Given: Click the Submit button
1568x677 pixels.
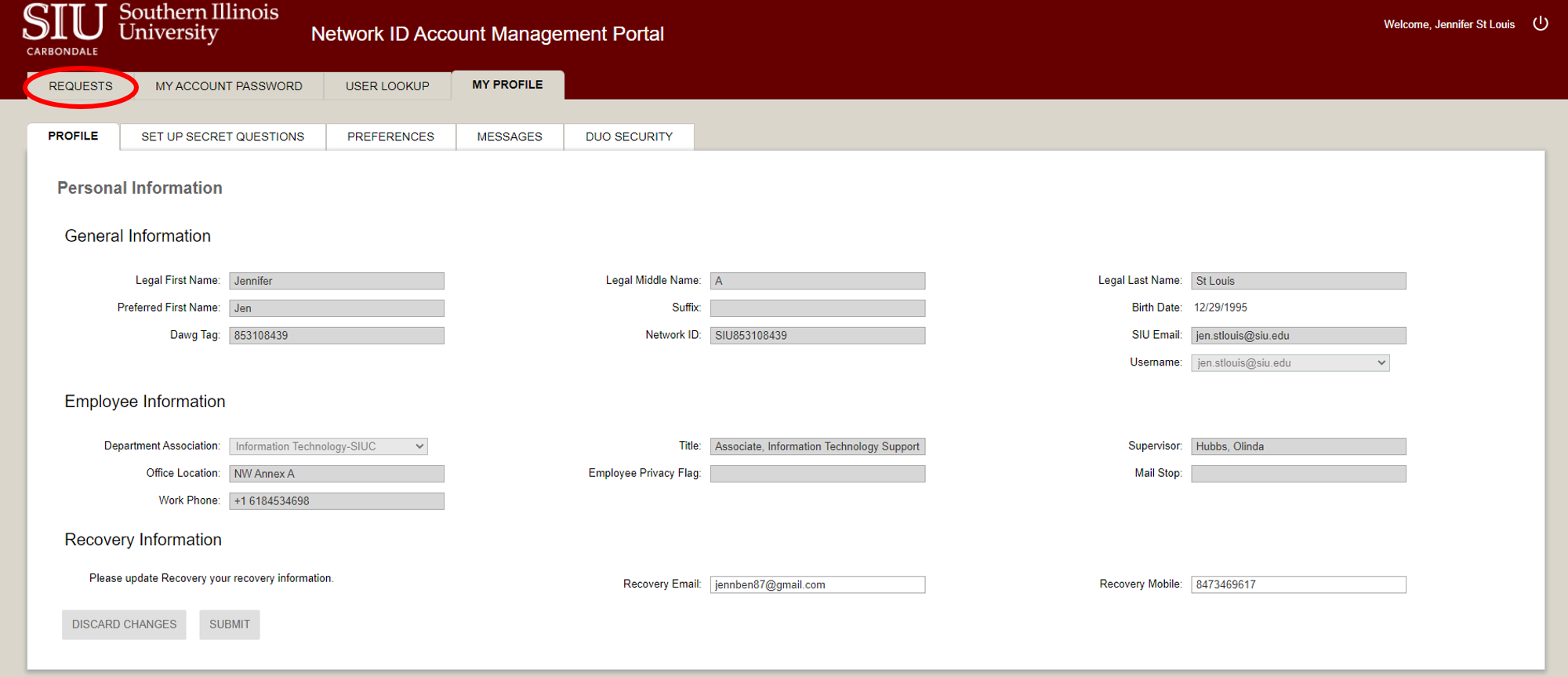Looking at the screenshot, I should (230, 624).
